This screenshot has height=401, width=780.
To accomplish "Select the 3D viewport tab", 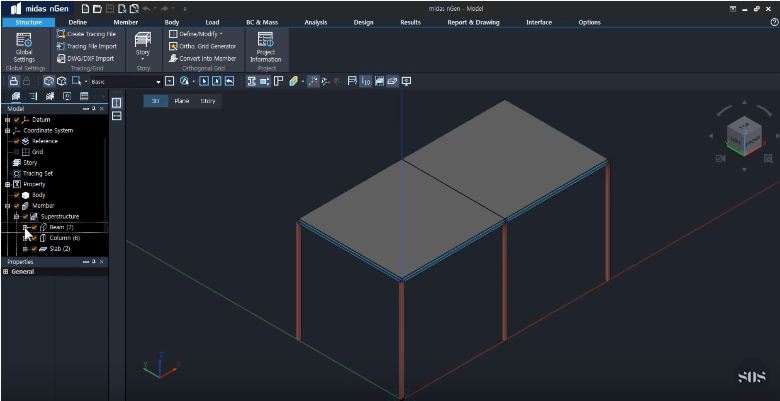I will click(x=155, y=101).
